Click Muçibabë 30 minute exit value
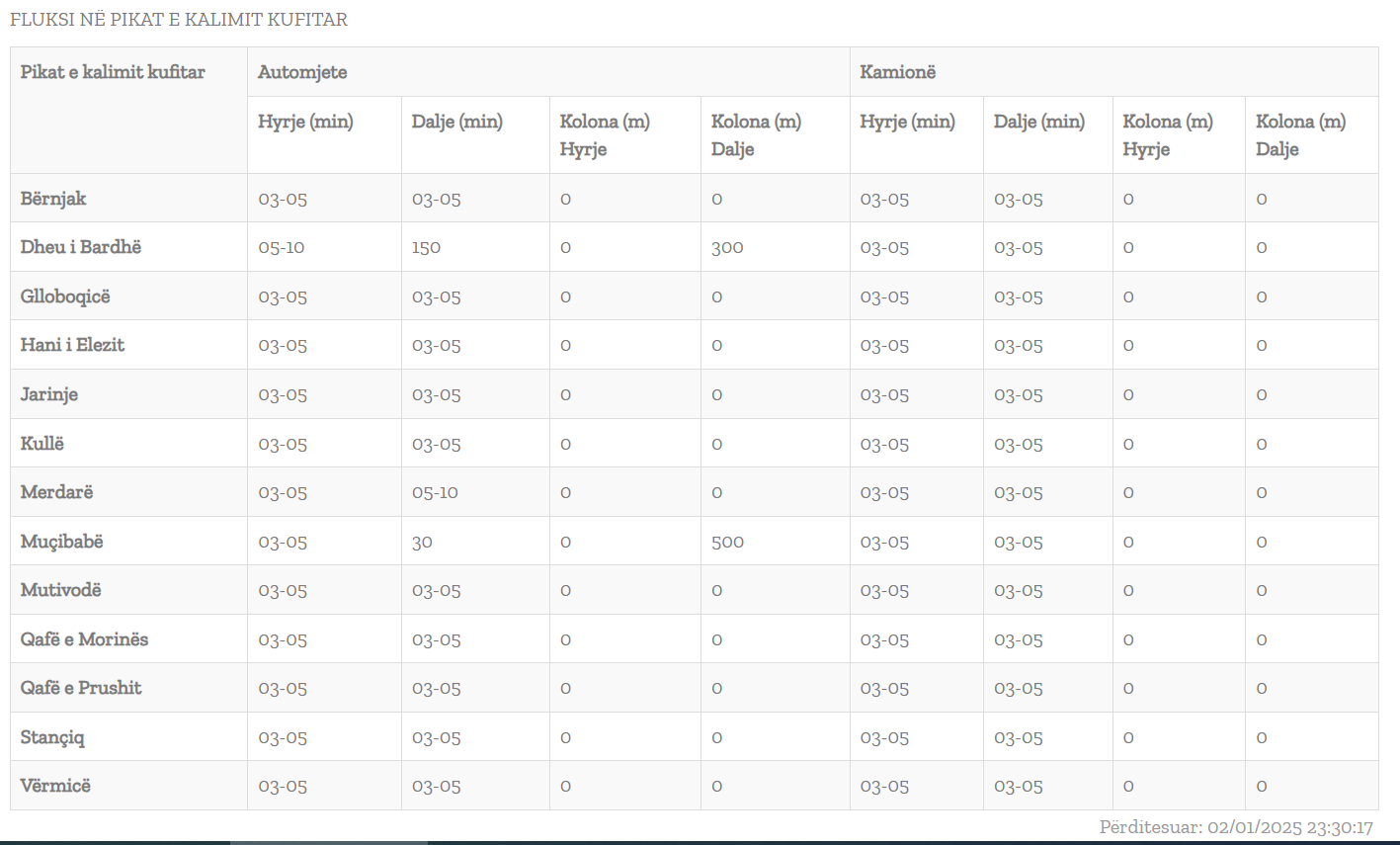Image resolution: width=1400 pixels, height=845 pixels. pos(422,542)
